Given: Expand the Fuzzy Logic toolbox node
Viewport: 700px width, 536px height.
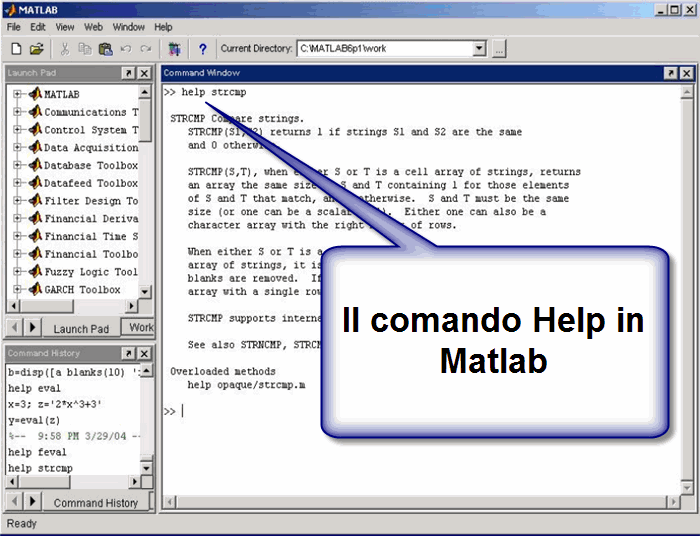Looking at the screenshot, I should pyautogui.click(x=17, y=271).
